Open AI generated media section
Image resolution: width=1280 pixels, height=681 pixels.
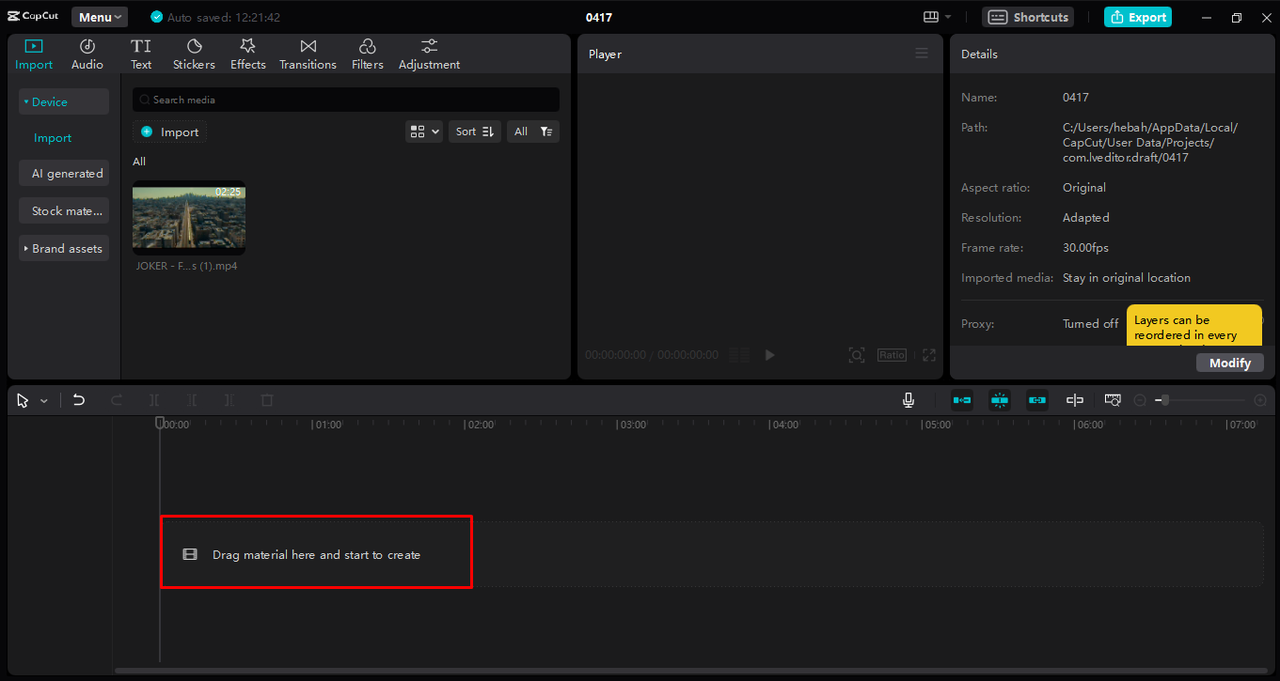click(64, 173)
